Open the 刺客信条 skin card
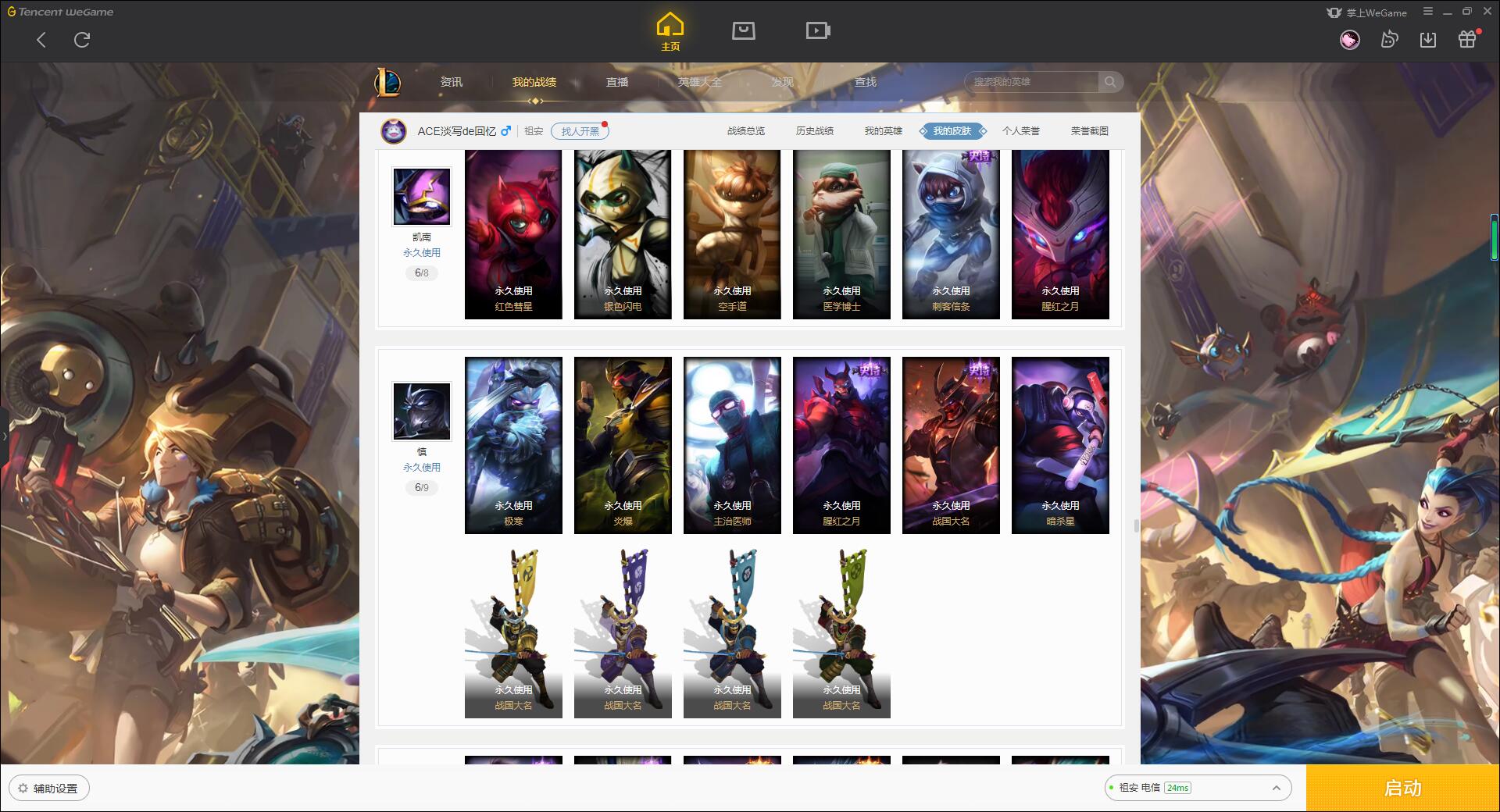This screenshot has width=1500, height=812. [x=951, y=234]
